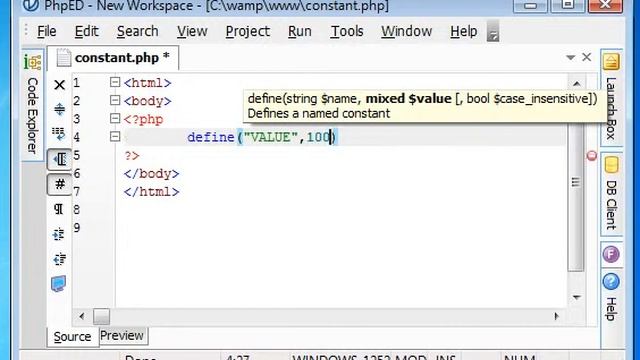Click the </html> tag on line 7
Viewport: 640px width, 360px height.
[151, 192]
